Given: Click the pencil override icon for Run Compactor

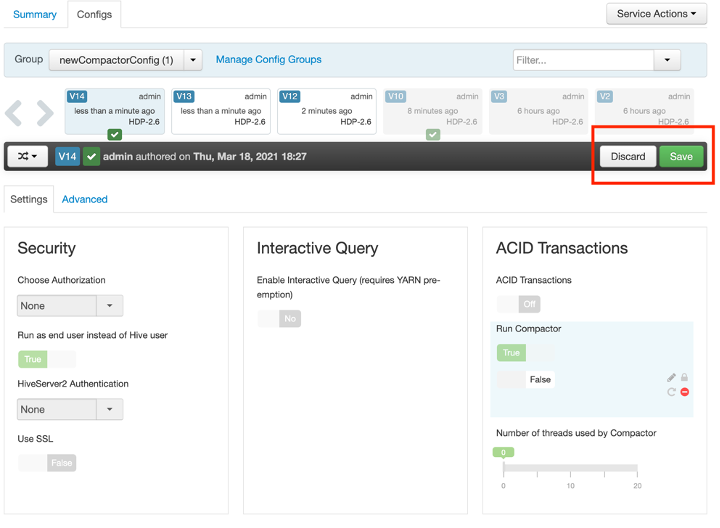Looking at the screenshot, I should [671, 377].
